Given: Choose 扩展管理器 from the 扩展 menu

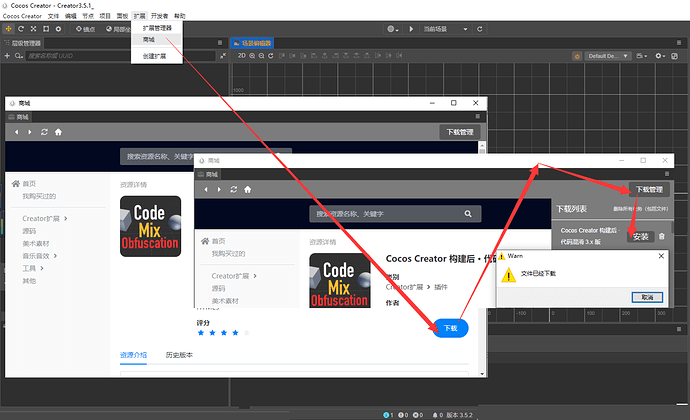Looking at the screenshot, I should point(157,28).
